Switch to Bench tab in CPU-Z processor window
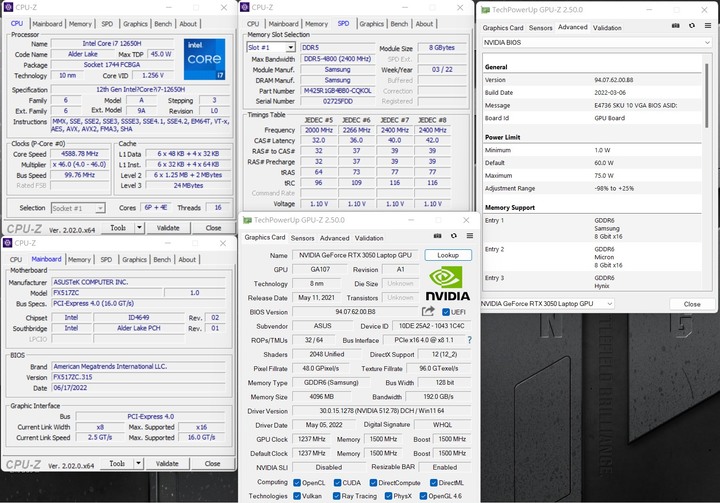The height and width of the screenshot is (503, 720). tap(163, 24)
